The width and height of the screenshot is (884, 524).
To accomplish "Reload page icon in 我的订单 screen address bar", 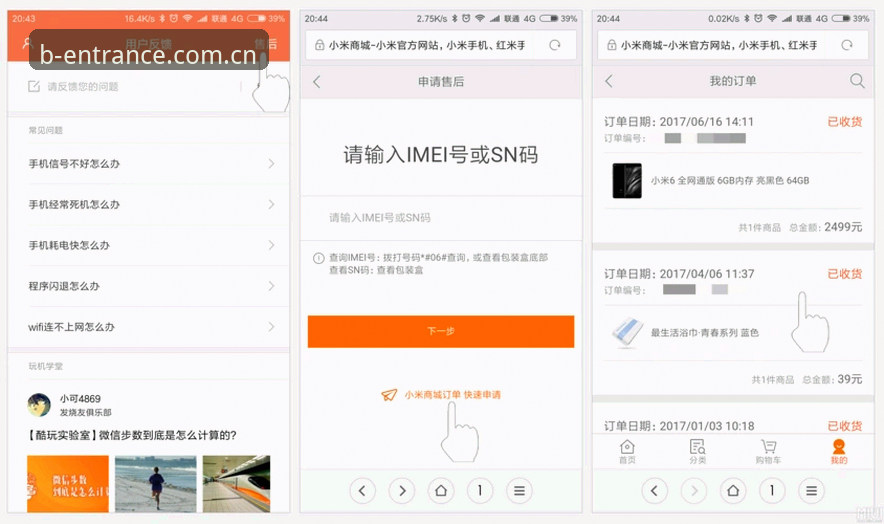I will [847, 45].
